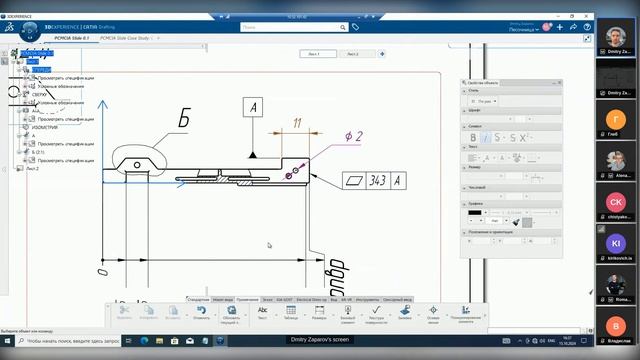640x360 pixels.
Task: Select СВЕРХУ view in the tree
Action: click(x=39, y=94)
